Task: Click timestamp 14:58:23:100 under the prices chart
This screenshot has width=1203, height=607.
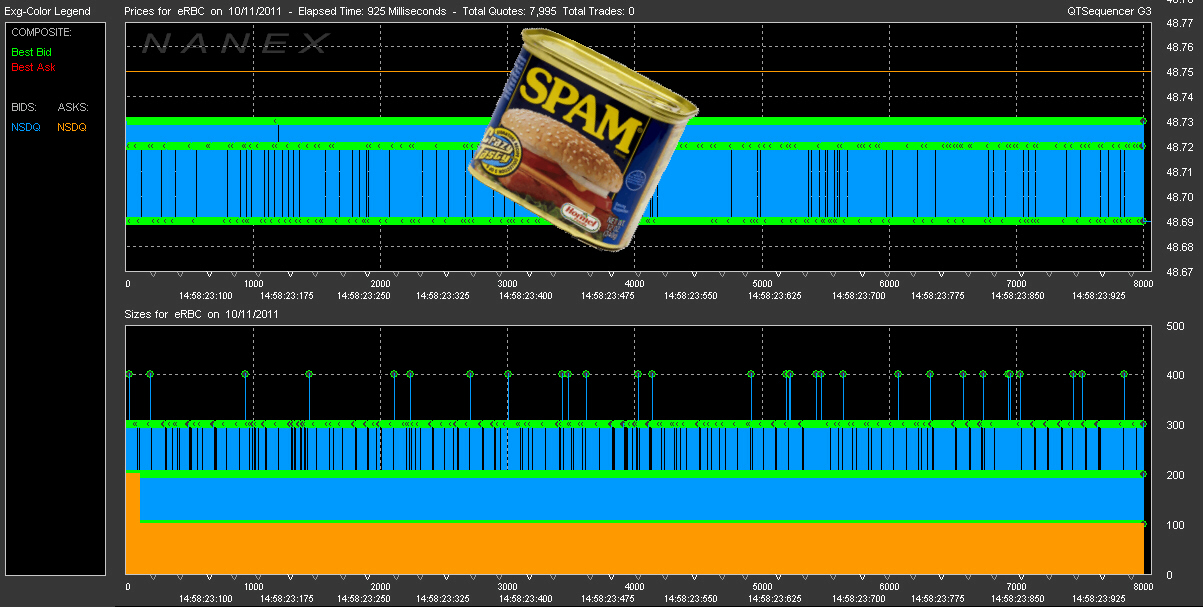Action: pos(206,296)
